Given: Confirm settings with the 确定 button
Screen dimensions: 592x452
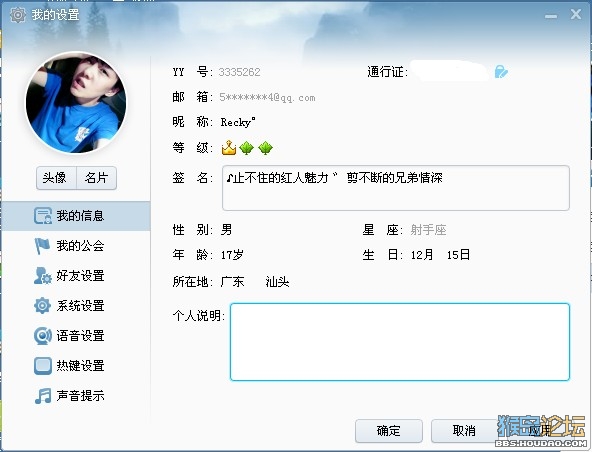Looking at the screenshot, I should (388, 430).
